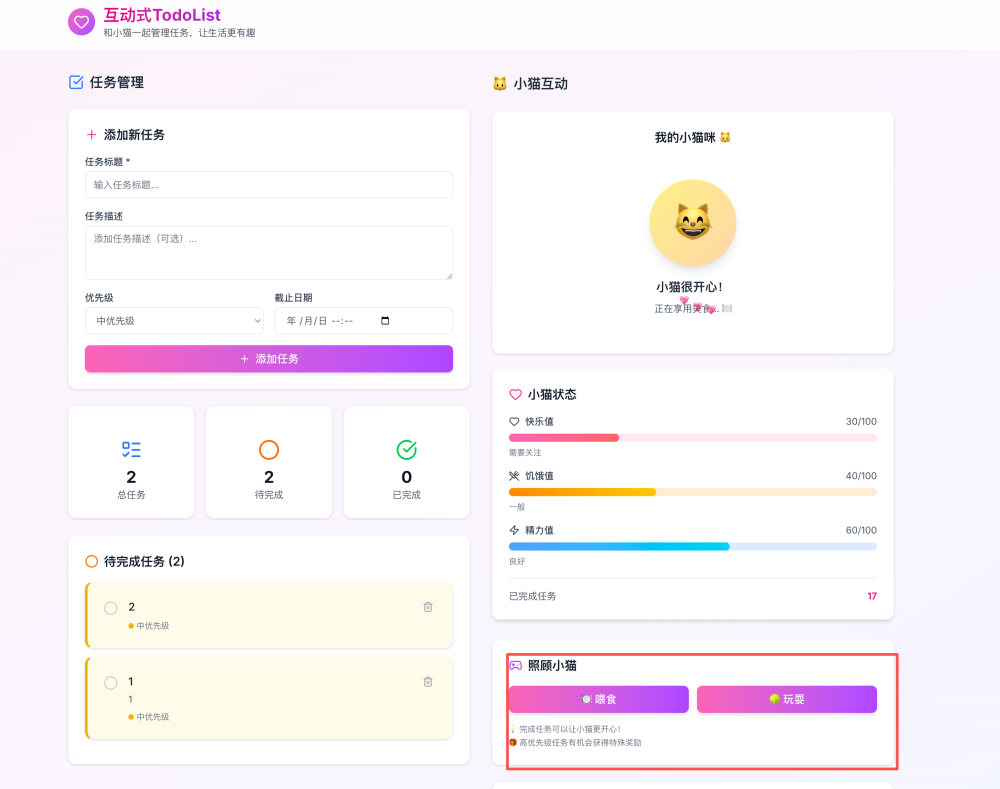1000x789 pixels.
Task: Click the 任务标题 title input field
Action: tap(268, 185)
